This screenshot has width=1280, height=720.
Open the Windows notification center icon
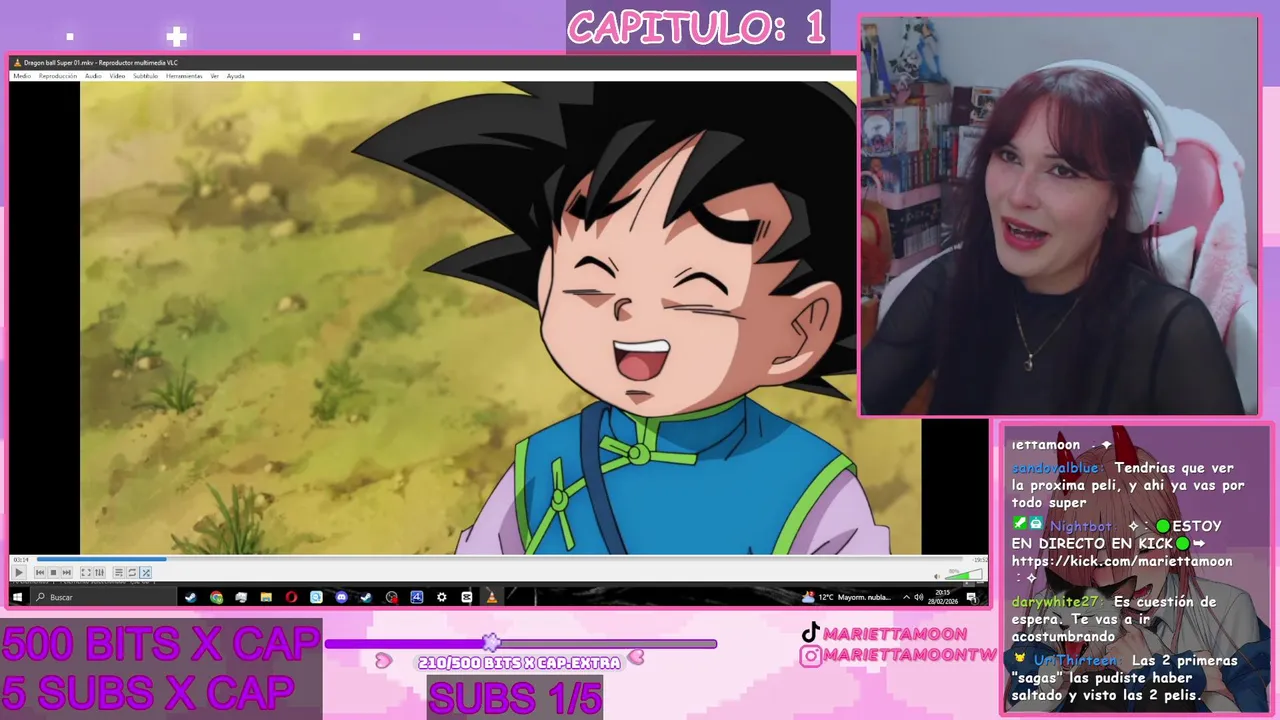(x=971, y=597)
